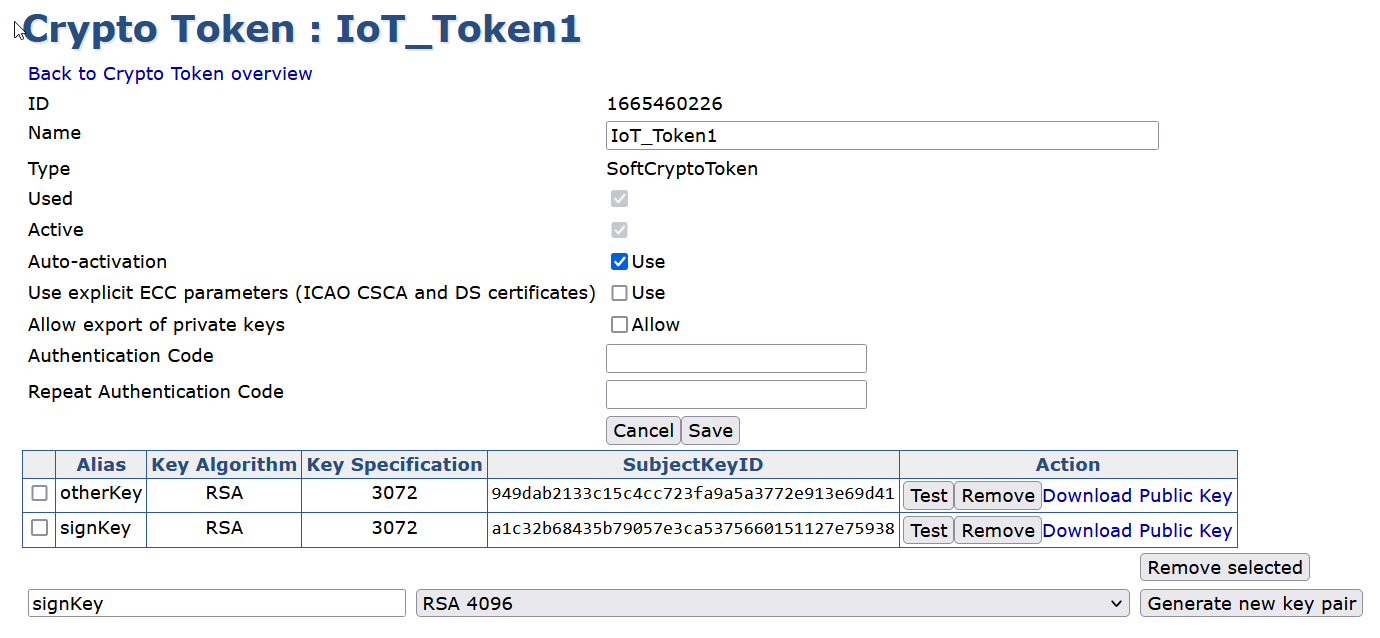Image resolution: width=1380 pixels, height=638 pixels.
Task: Check Allow export of private keys
Action: pos(619,325)
